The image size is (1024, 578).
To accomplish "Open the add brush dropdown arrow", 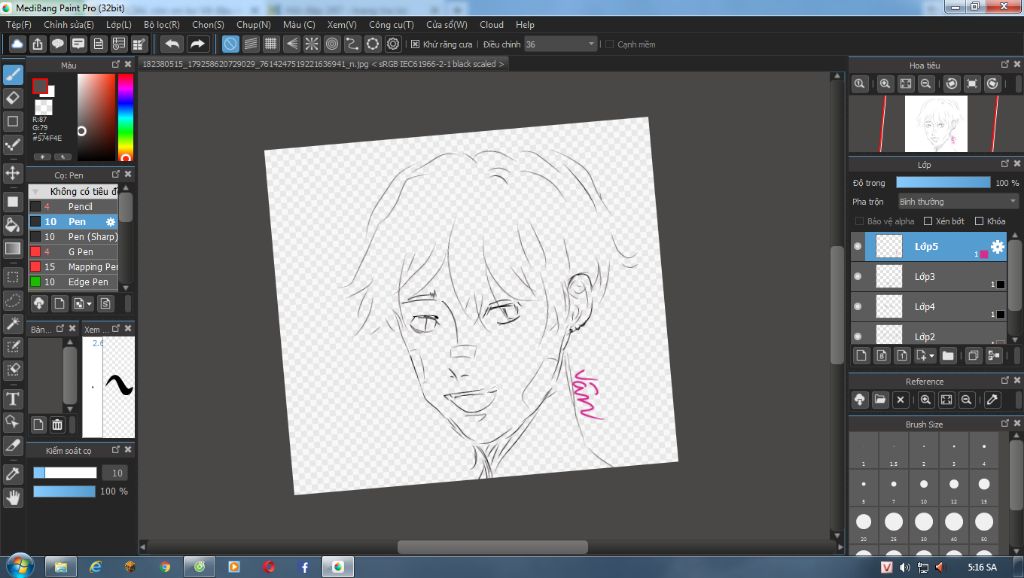I will 89,304.
